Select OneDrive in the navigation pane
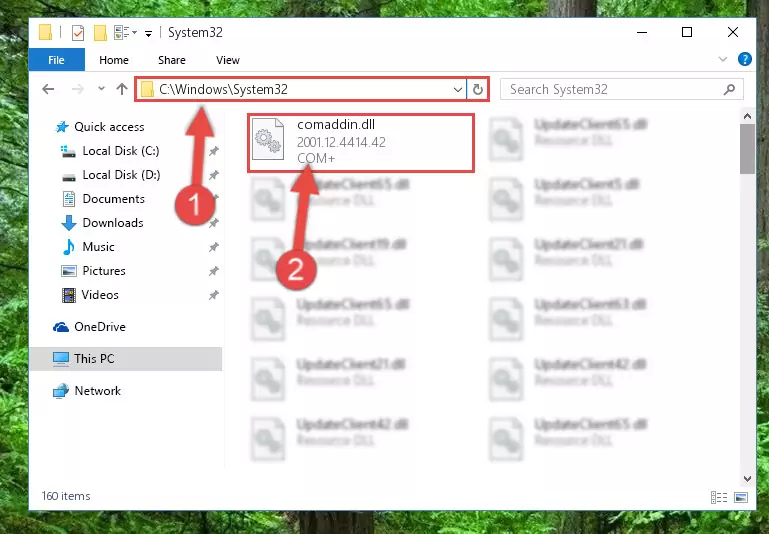 coord(100,327)
